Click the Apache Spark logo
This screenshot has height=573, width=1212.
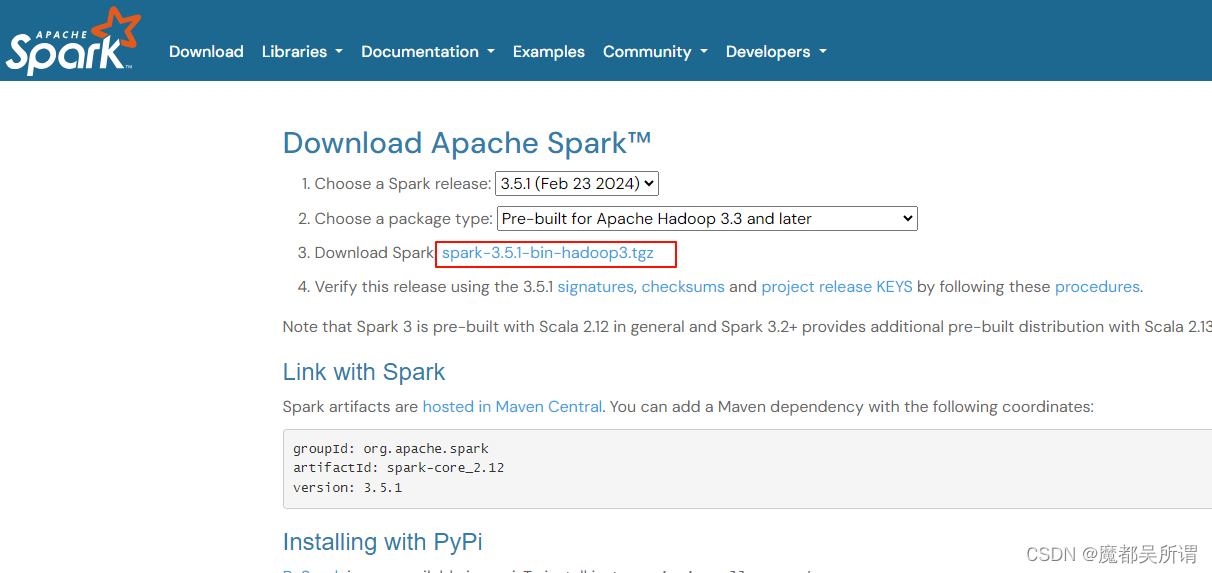pyautogui.click(x=73, y=42)
